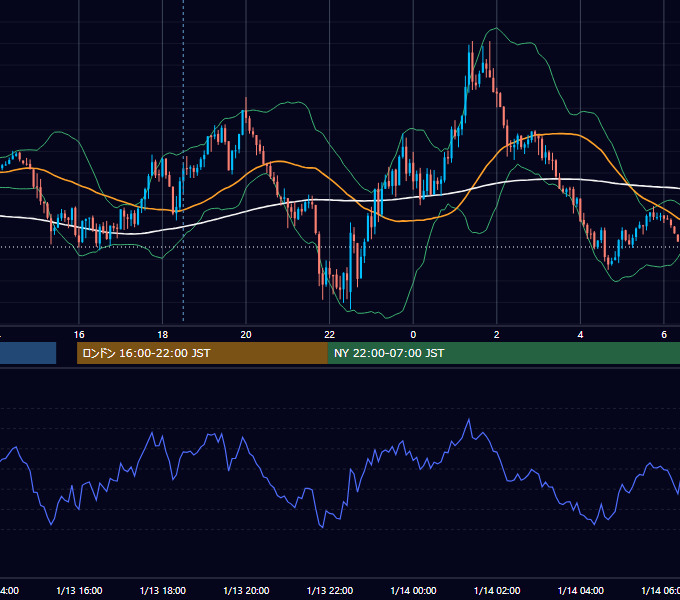
Task: Click the 1/14 00:00 date label
Action: [x=413, y=590]
